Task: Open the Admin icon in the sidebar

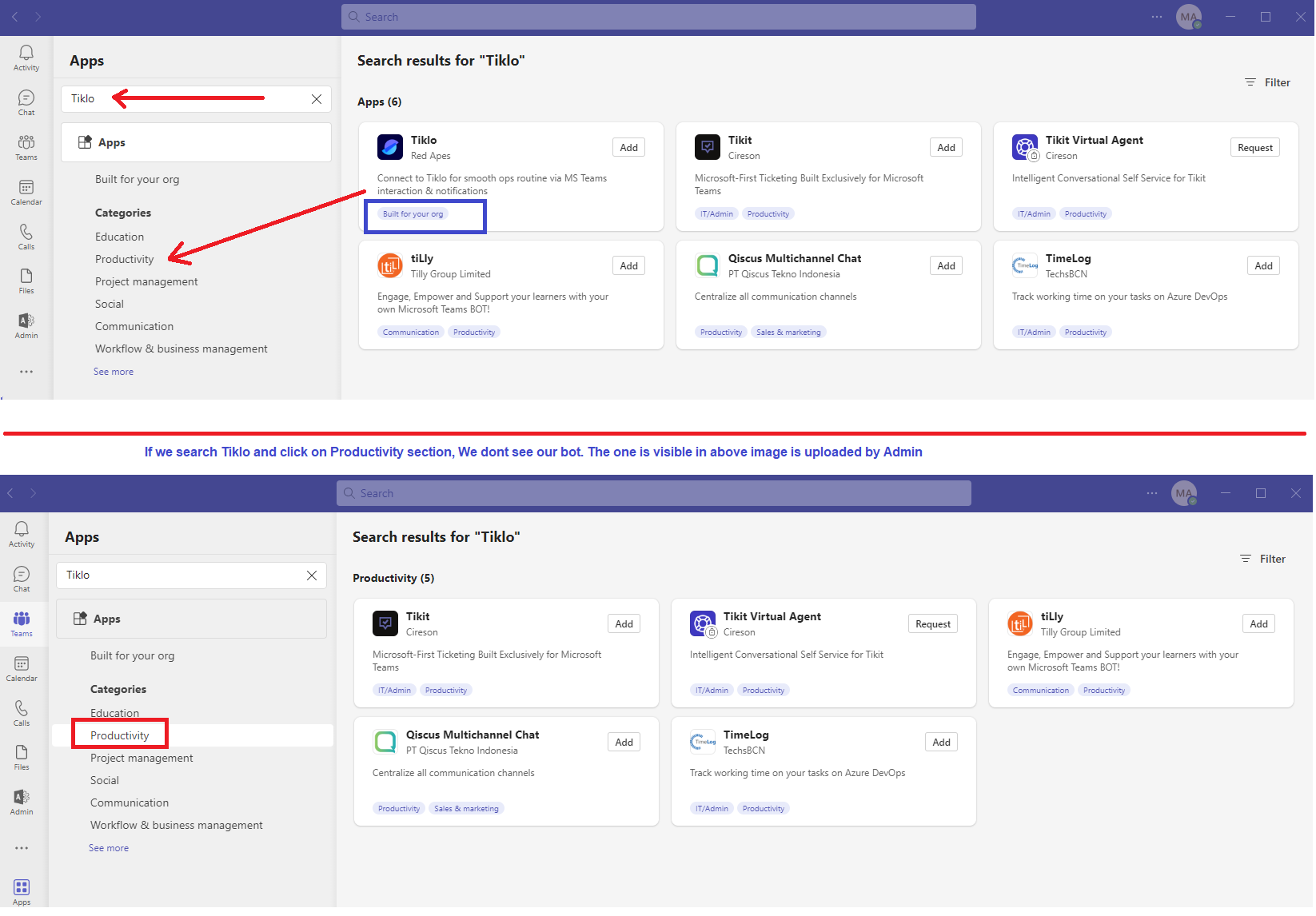Action: point(26,325)
